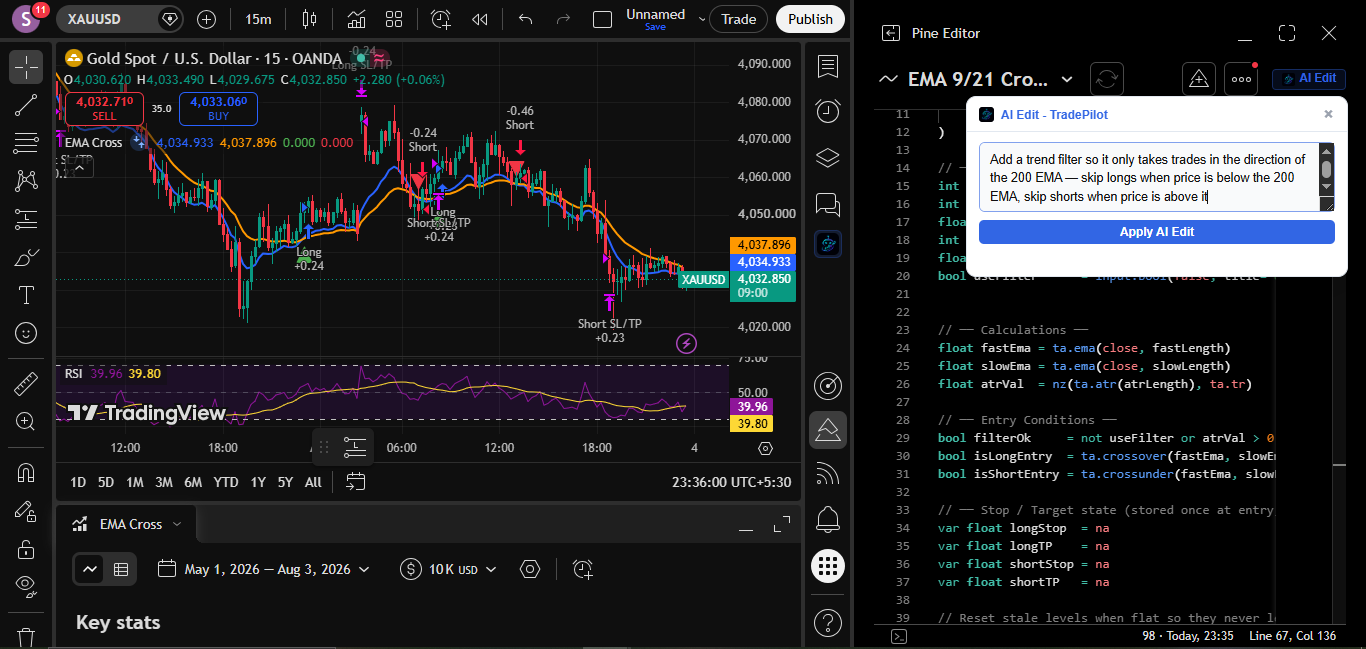1366x649 pixels.
Task: Open the Fibonacci and Gann tools
Action: (26, 143)
